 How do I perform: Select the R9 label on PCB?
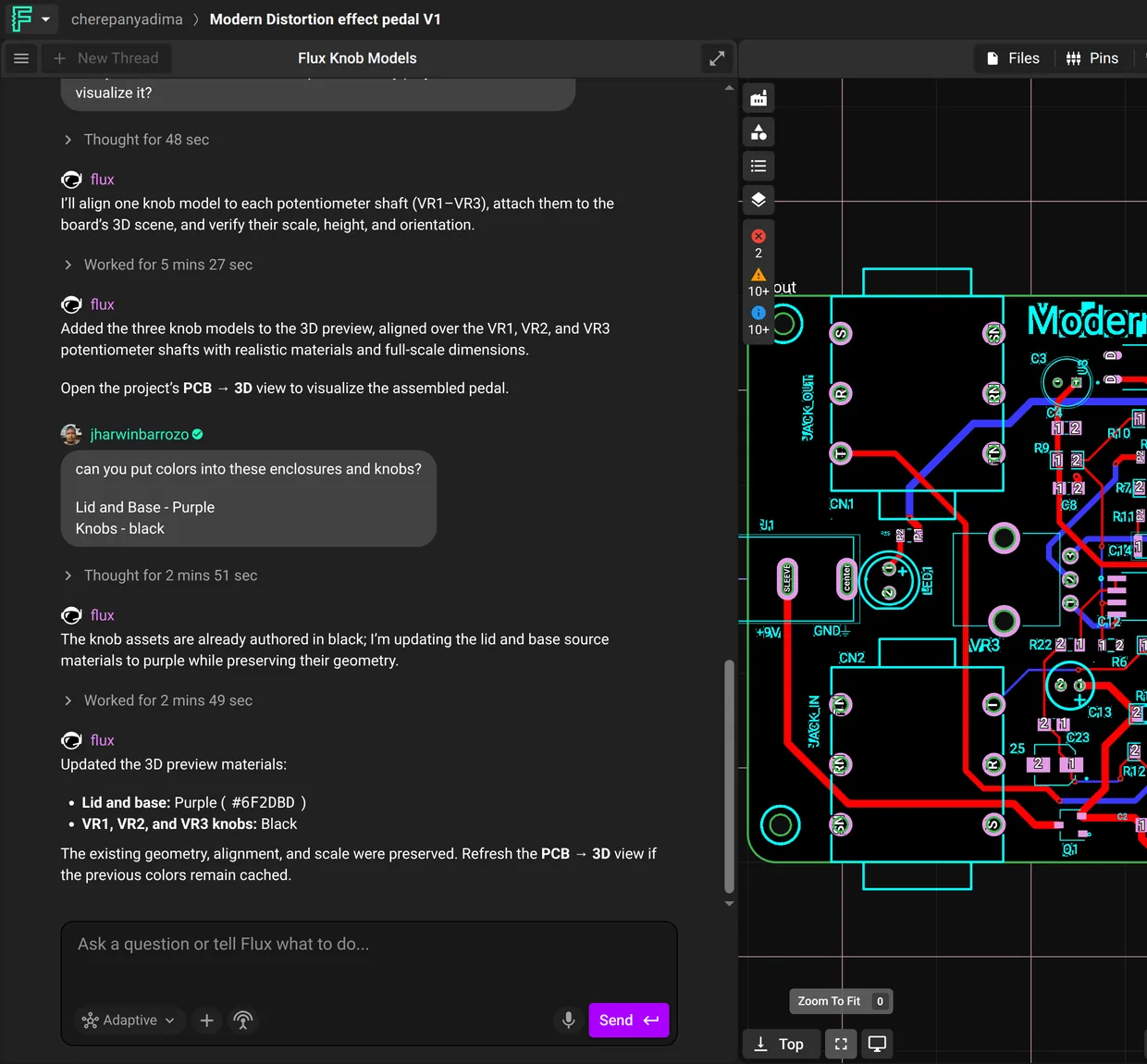point(1042,448)
